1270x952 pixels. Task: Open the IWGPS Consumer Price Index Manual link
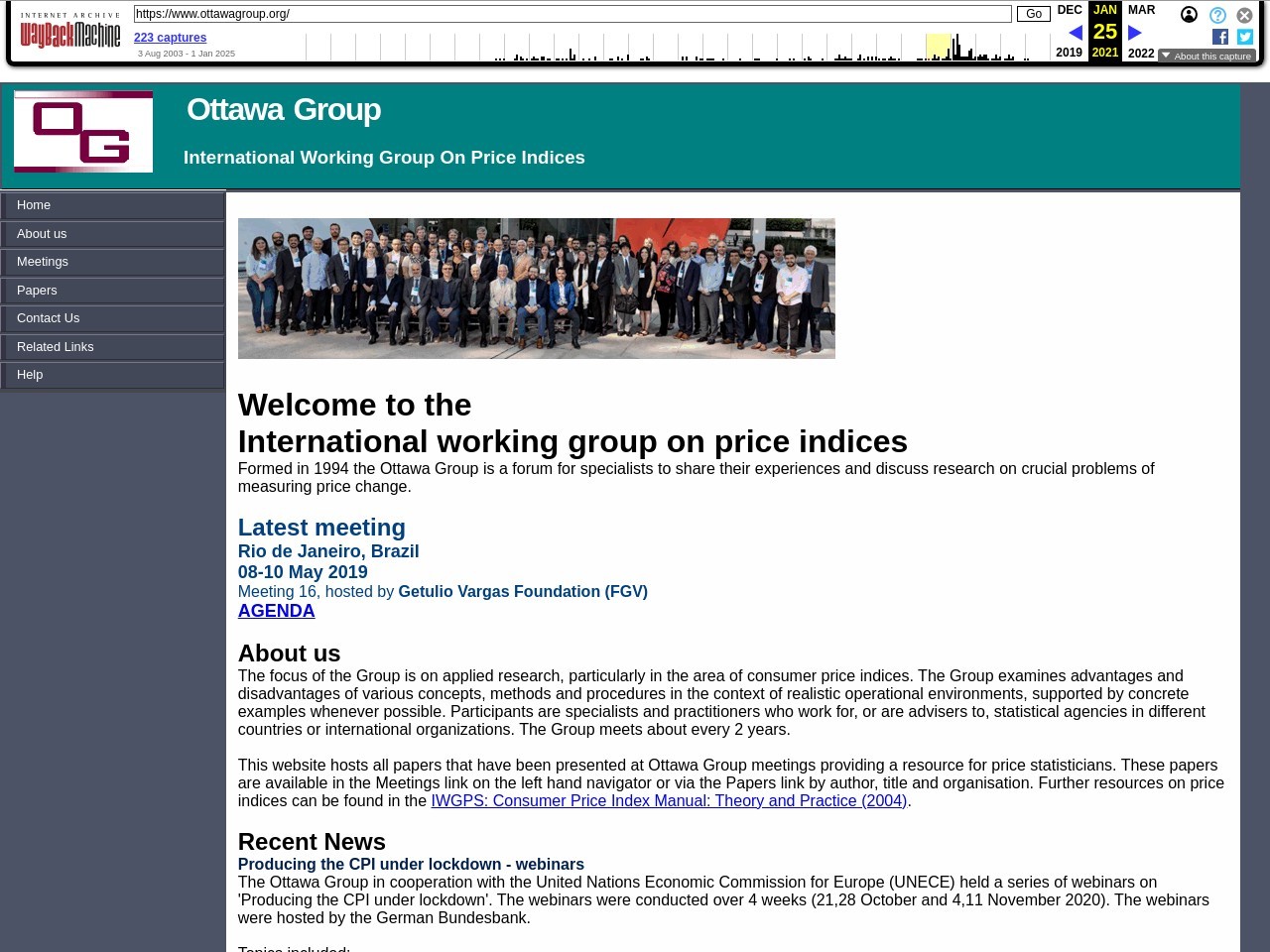pyautogui.click(x=669, y=801)
